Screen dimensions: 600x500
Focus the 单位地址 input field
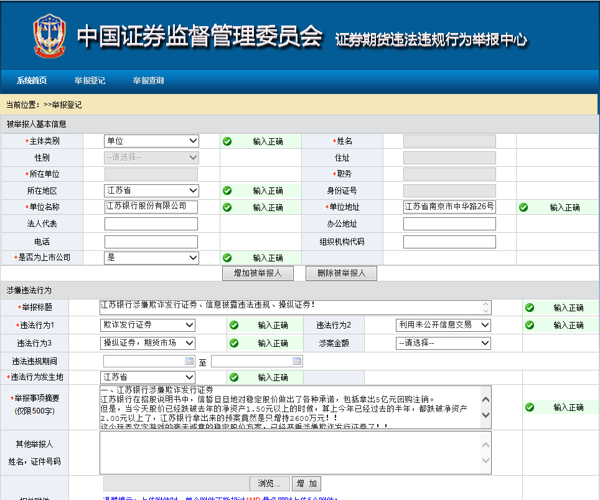click(x=449, y=207)
